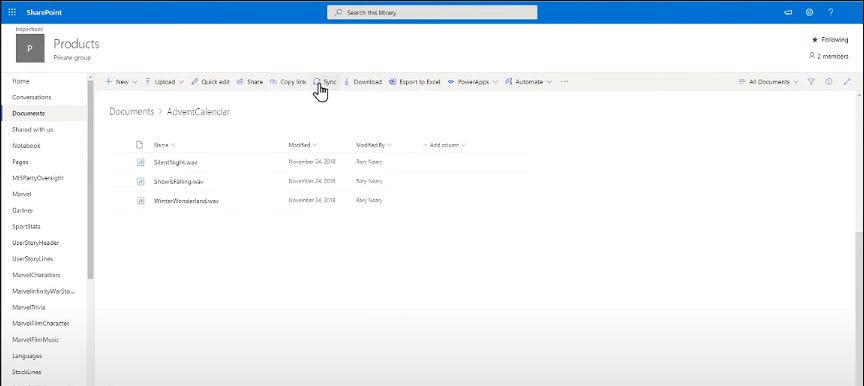The width and height of the screenshot is (864, 386).
Task: Click the WinterWonderland.wav file icon
Action: tap(140, 200)
